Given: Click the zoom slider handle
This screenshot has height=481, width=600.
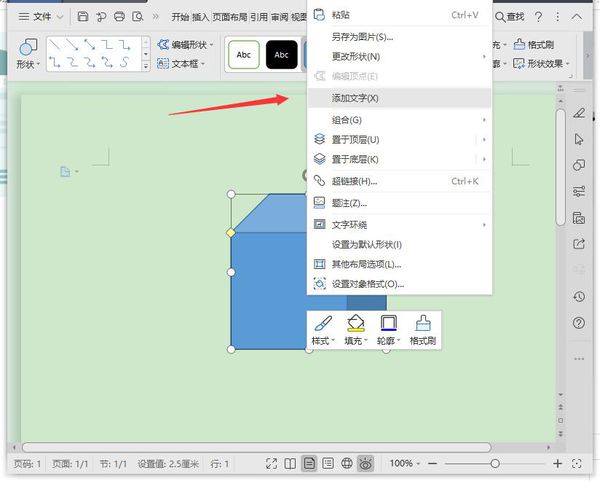Looking at the screenshot, I should coord(495,464).
